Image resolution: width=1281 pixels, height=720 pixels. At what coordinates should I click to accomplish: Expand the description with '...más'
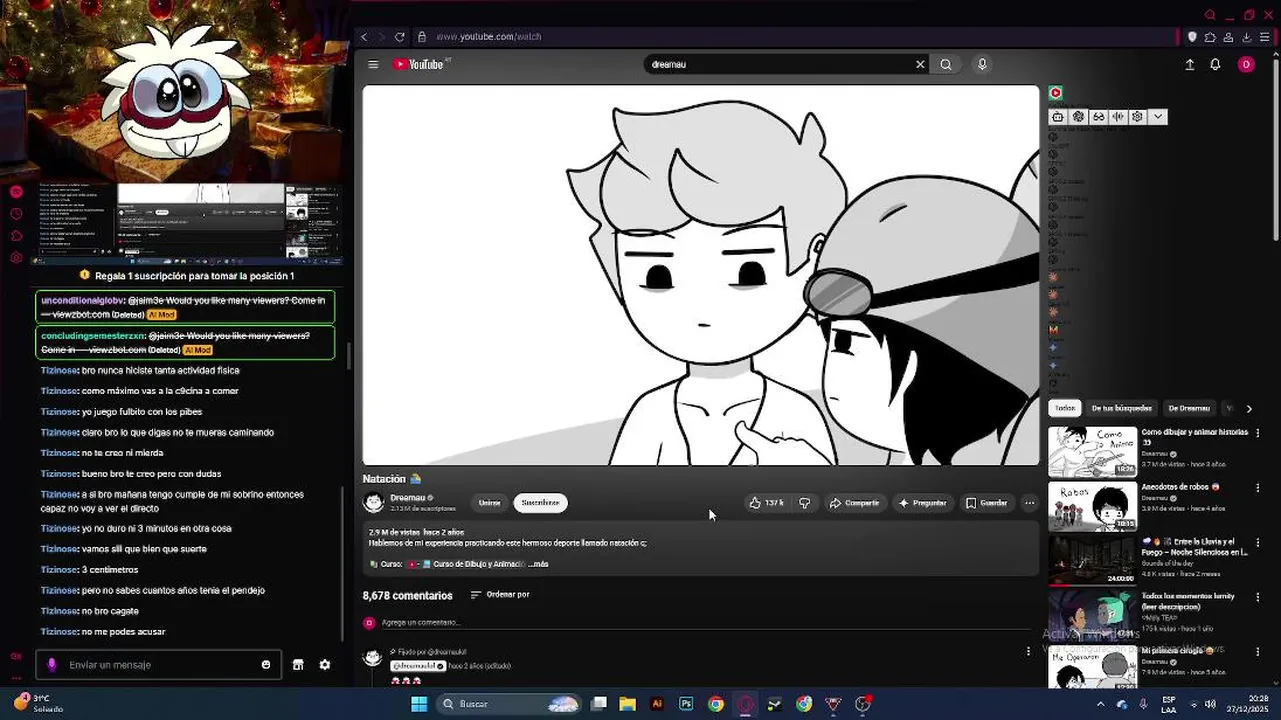(x=538, y=564)
